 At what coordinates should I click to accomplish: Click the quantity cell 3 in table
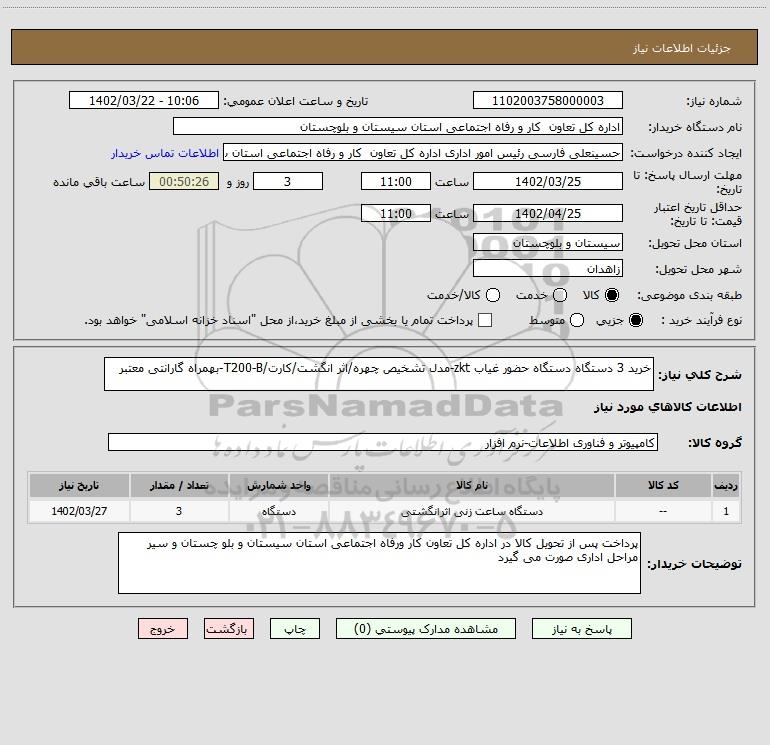[179, 511]
